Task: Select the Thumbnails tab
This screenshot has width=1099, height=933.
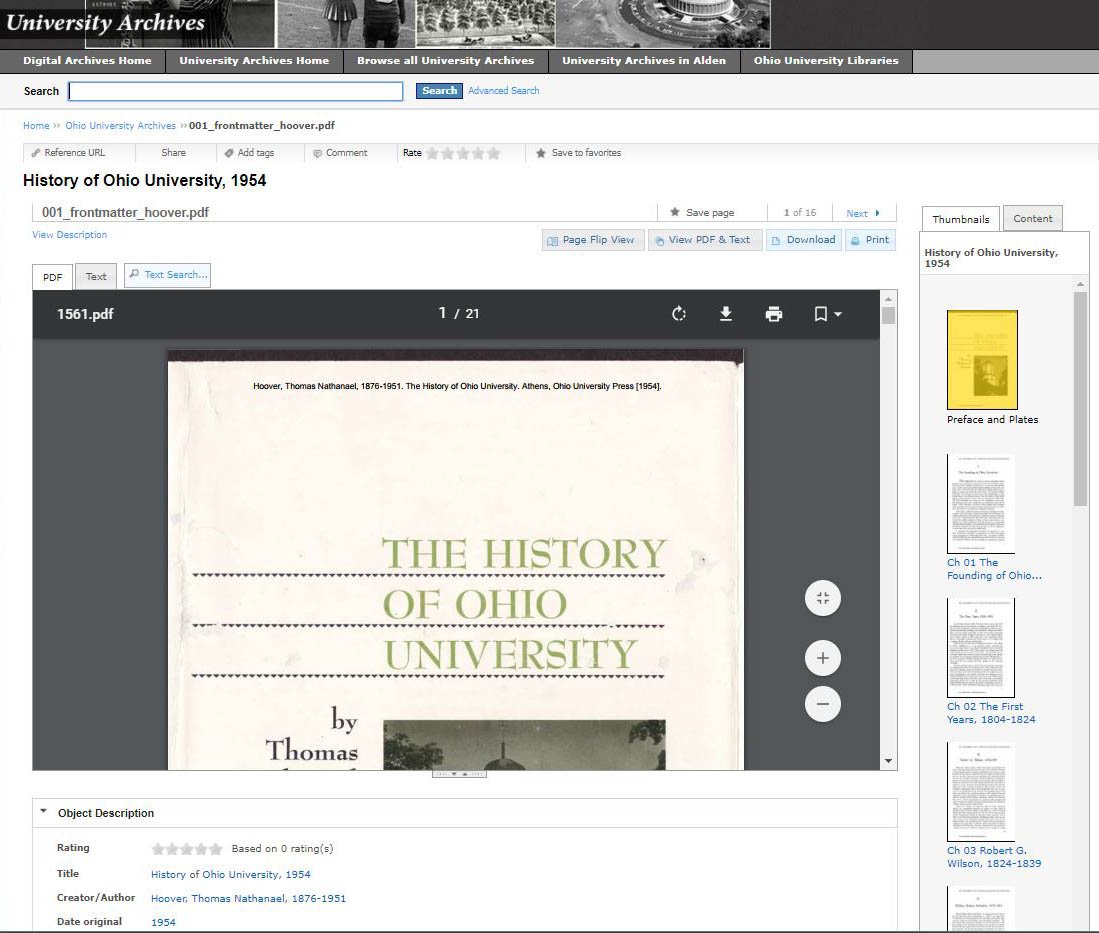Action: pos(960,219)
